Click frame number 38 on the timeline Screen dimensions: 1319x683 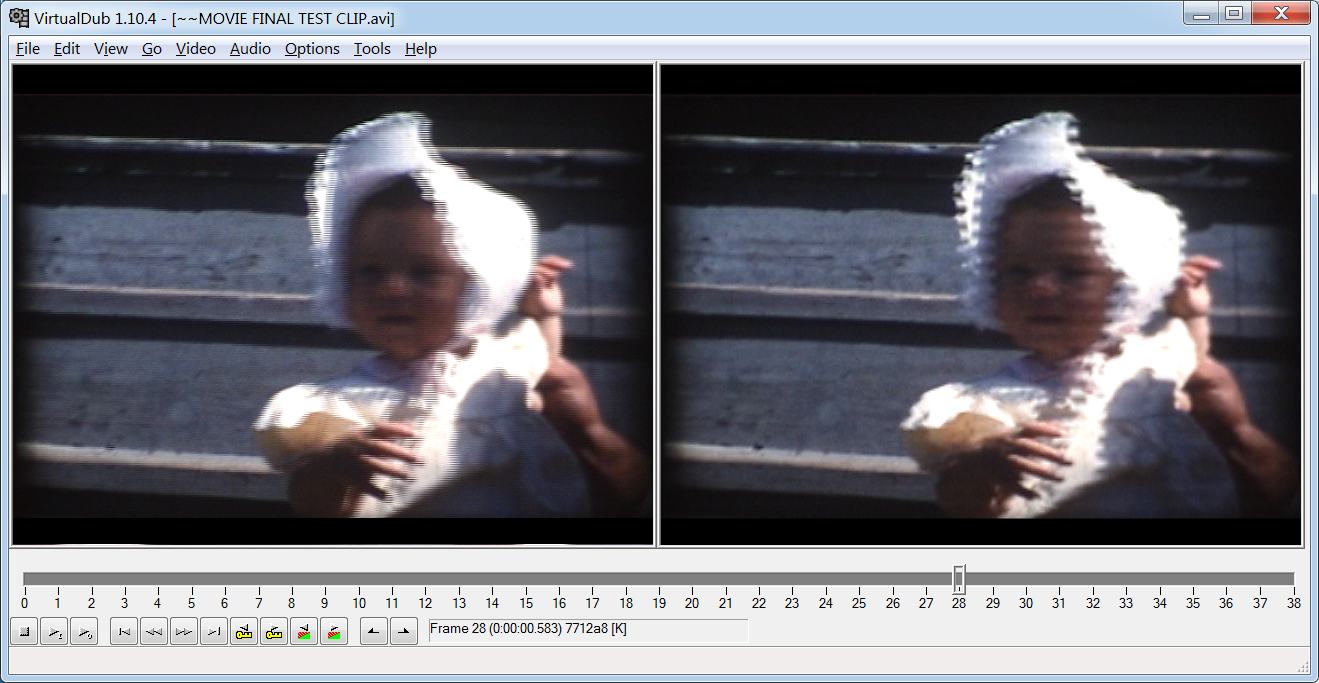[1293, 603]
